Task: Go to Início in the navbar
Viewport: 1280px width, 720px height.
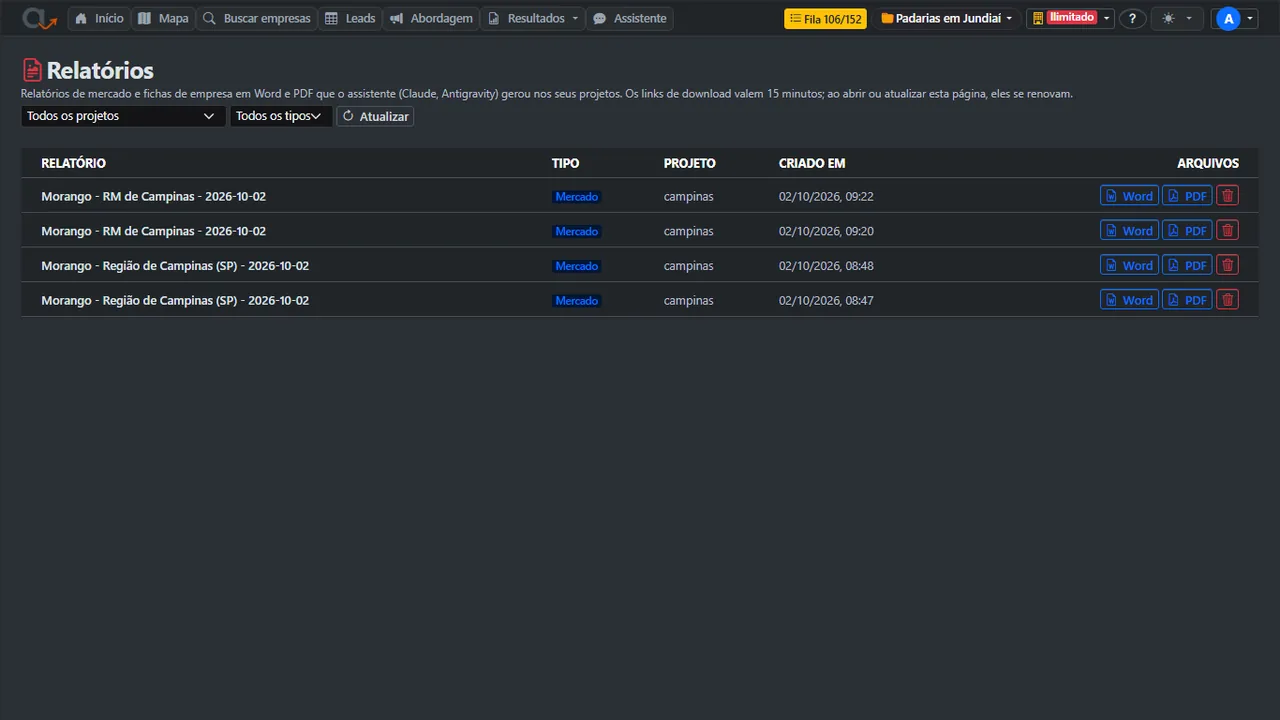Action: pyautogui.click(x=99, y=18)
